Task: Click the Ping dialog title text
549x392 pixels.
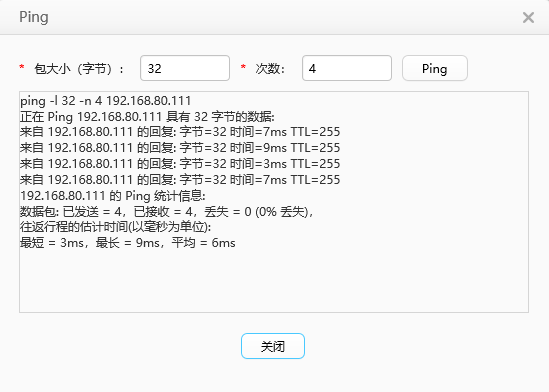Action: (34, 17)
